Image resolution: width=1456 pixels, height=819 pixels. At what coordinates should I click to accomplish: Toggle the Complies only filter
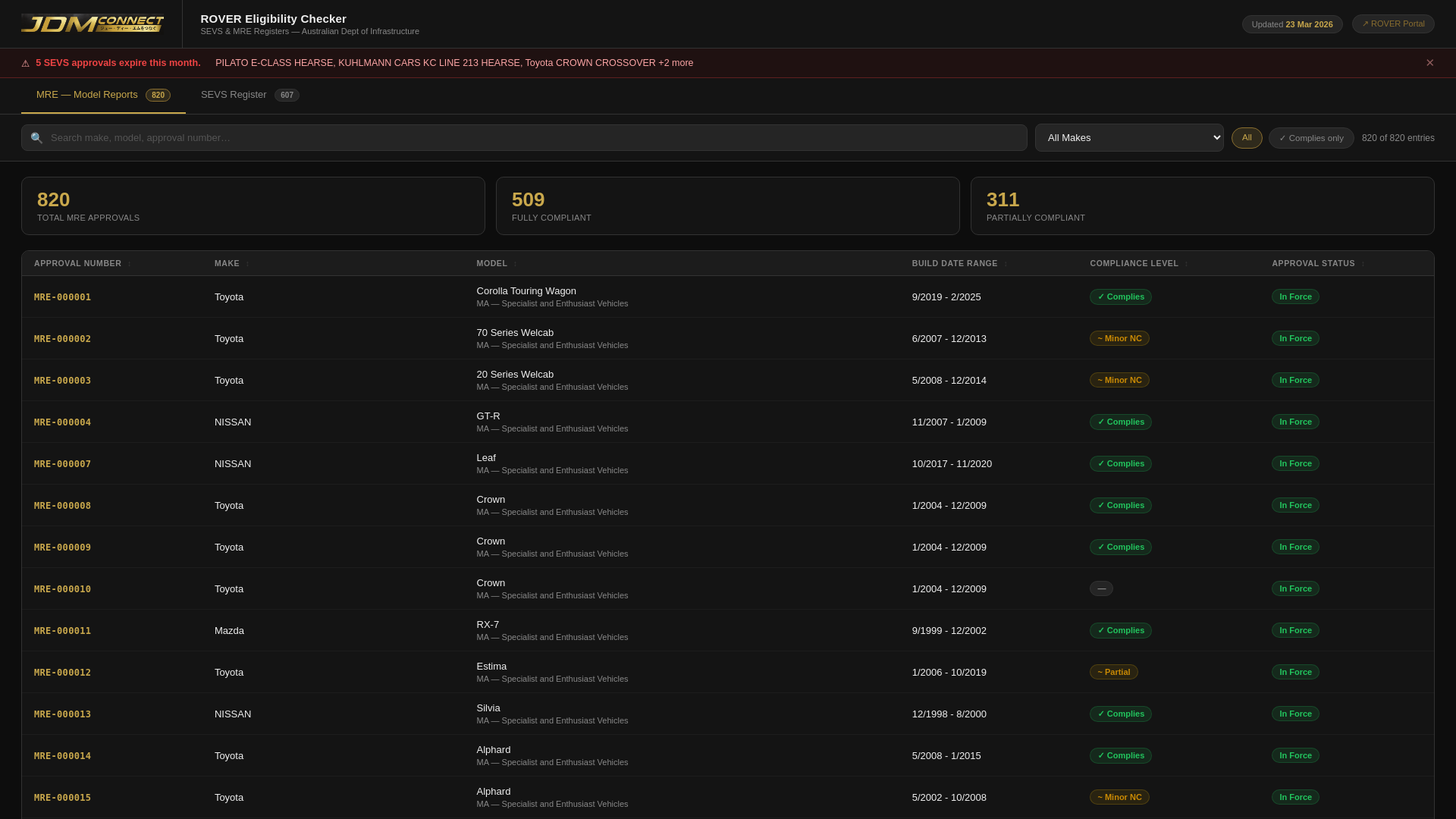tap(1311, 138)
